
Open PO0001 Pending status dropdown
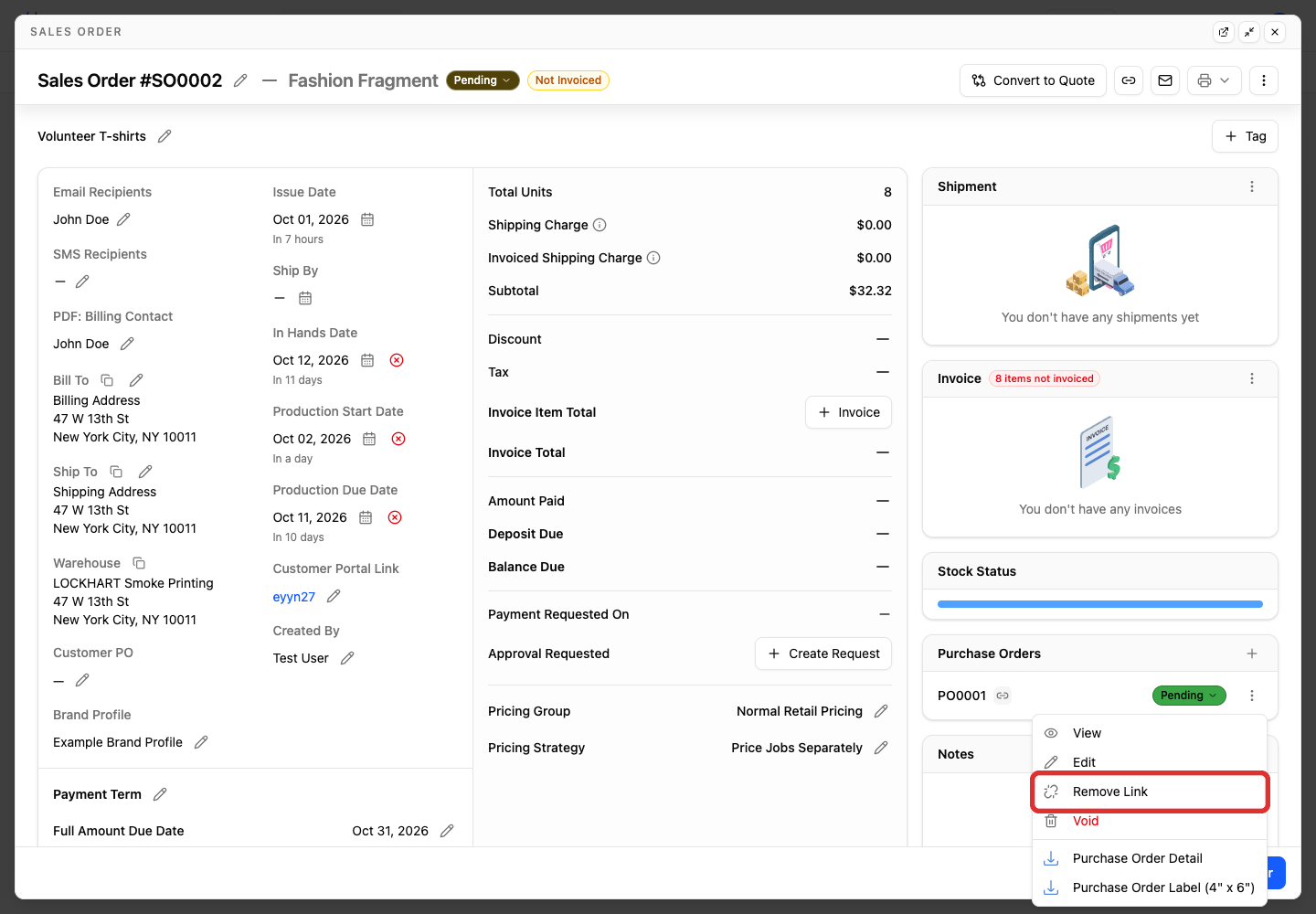[x=1189, y=696]
